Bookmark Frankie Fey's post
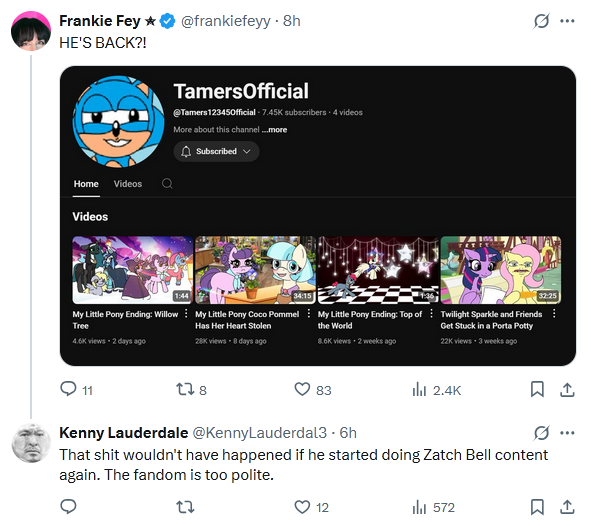This screenshot has height=526, width=591. coord(537,389)
